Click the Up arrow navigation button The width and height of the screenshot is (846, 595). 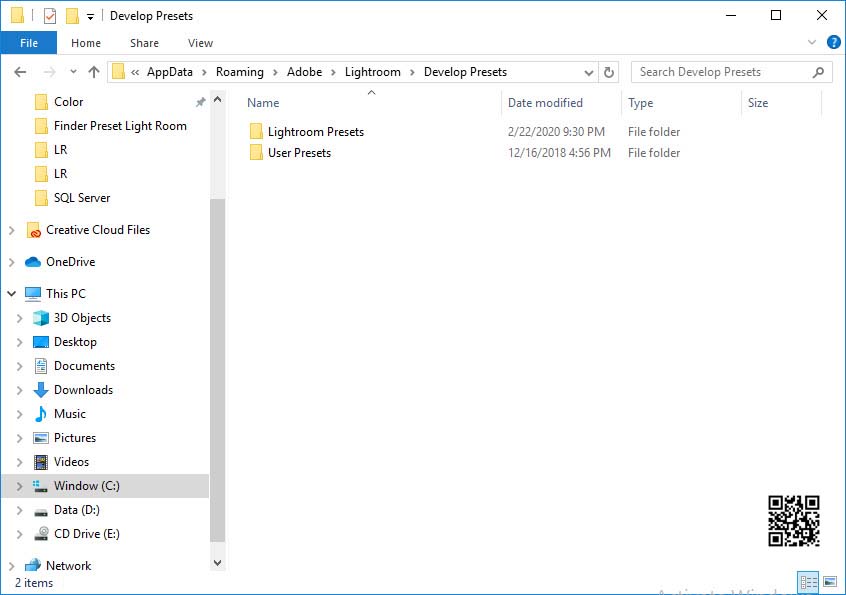pos(94,72)
